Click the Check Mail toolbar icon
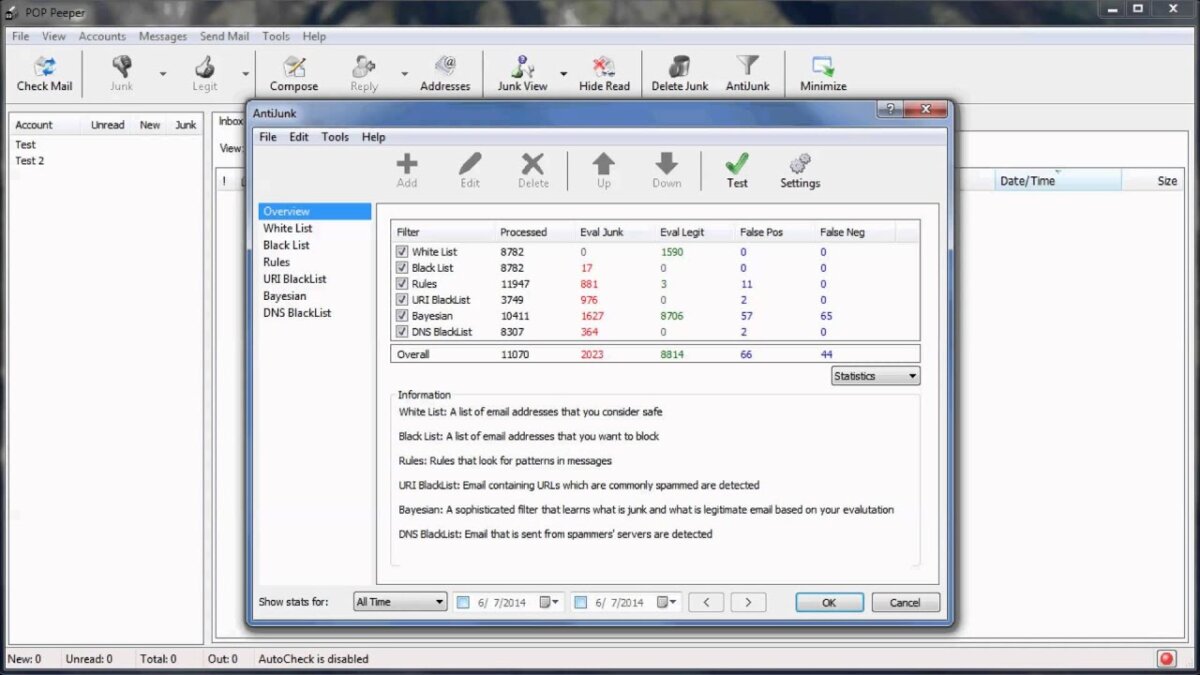Screen dimensions: 1200x675 coord(45,67)
